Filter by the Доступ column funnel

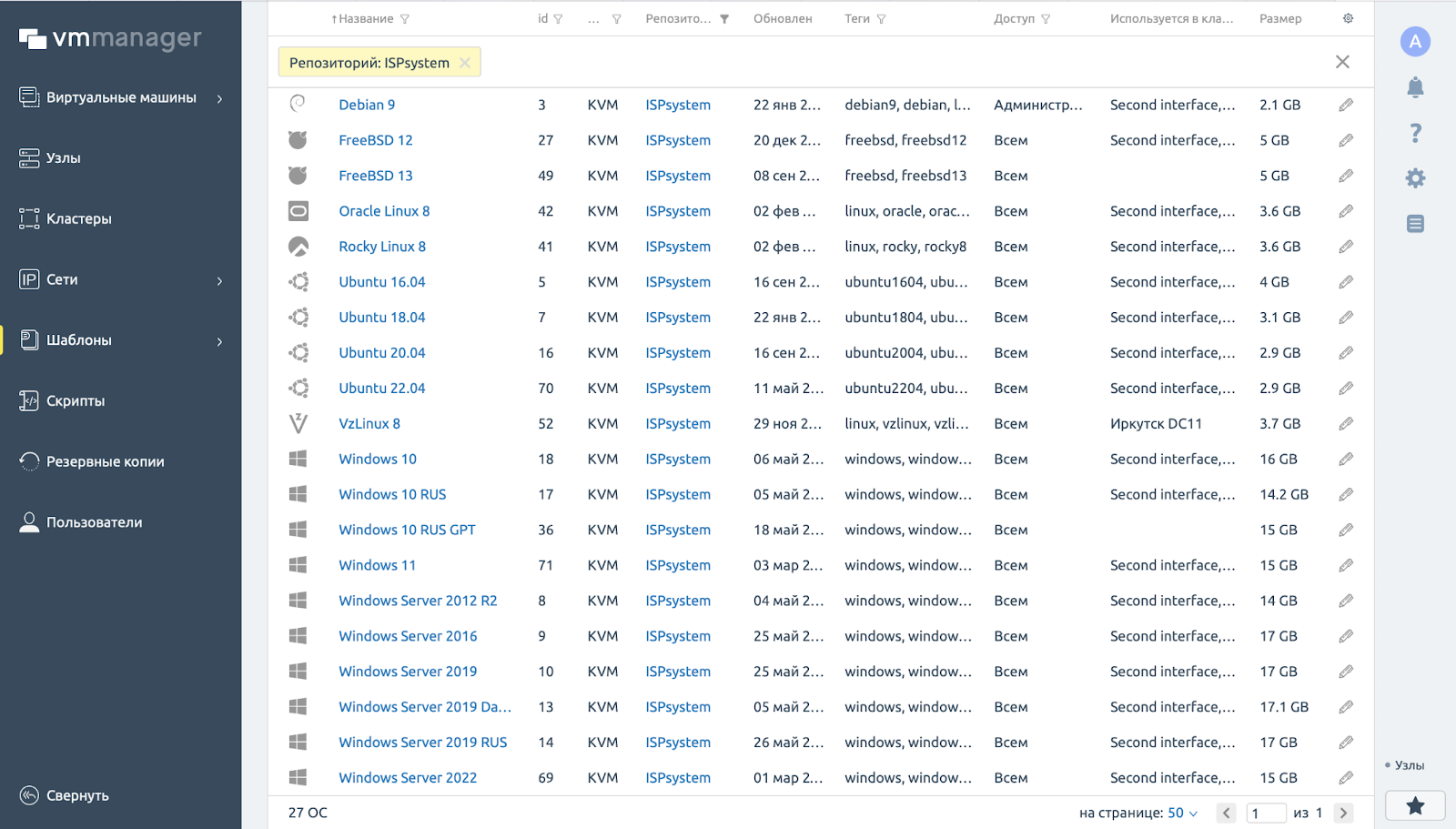pyautogui.click(x=1046, y=19)
